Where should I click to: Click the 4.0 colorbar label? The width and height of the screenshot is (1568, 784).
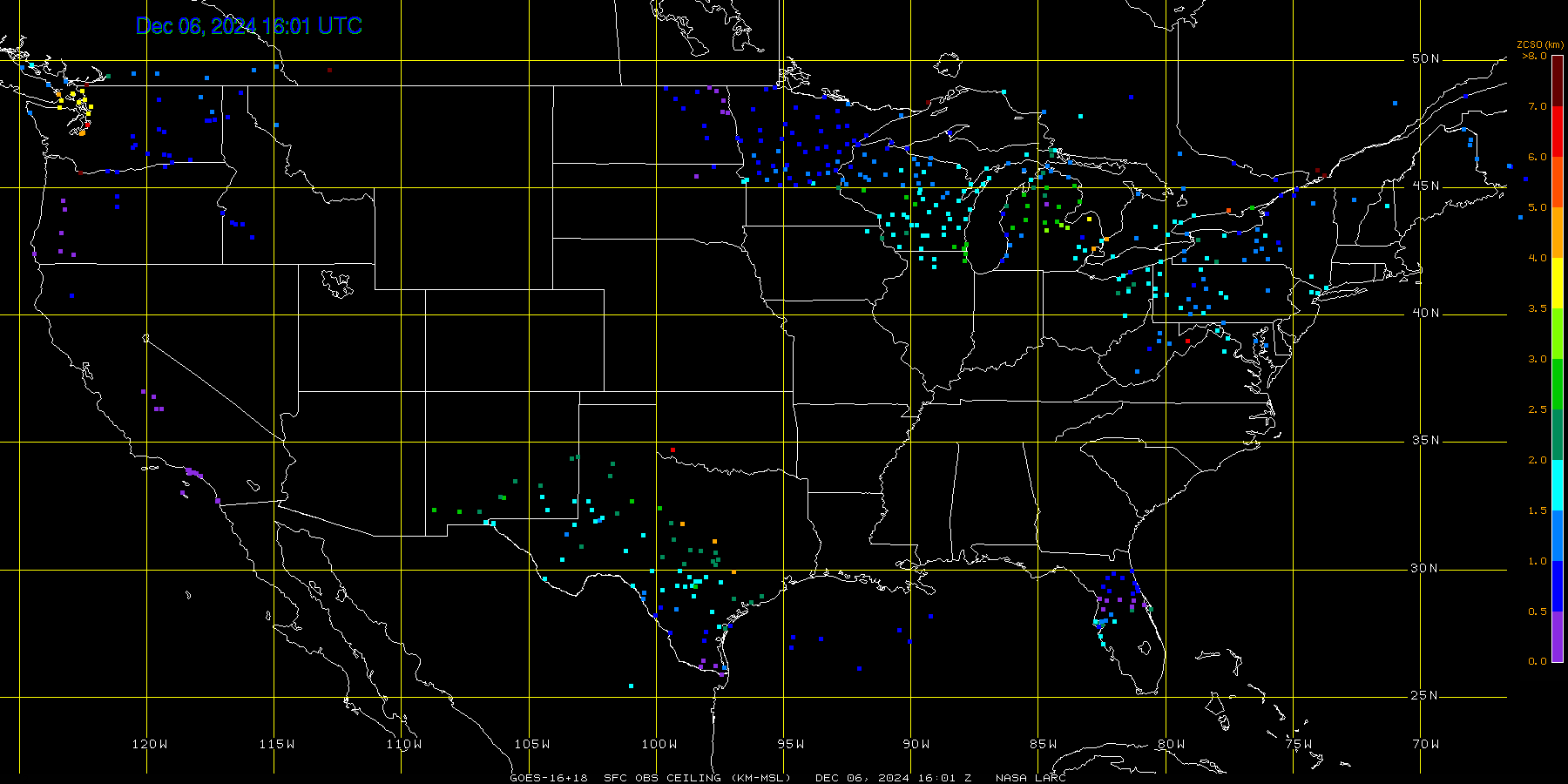[x=1538, y=258]
